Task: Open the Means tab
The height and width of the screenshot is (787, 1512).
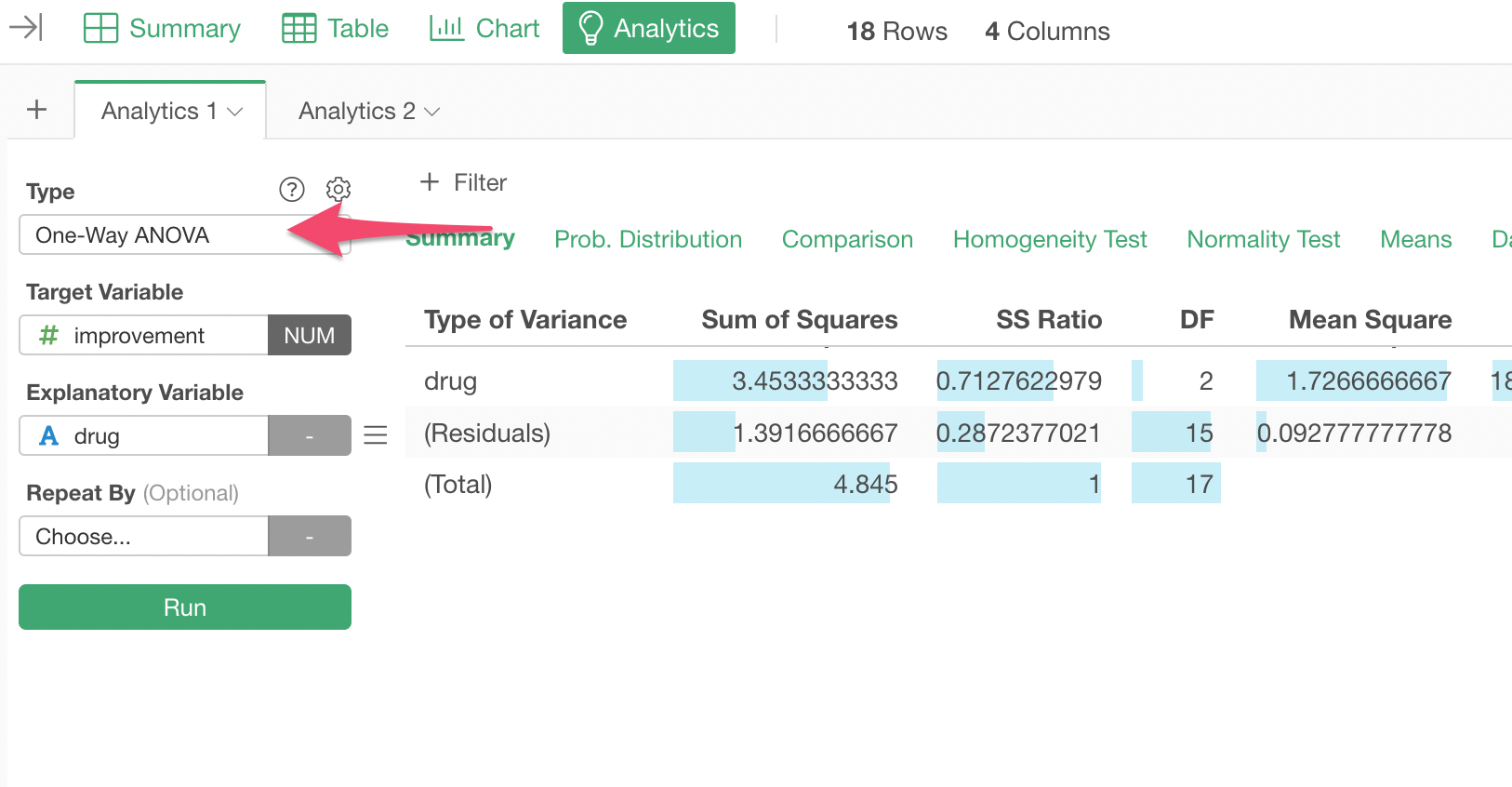Action: (x=1415, y=239)
